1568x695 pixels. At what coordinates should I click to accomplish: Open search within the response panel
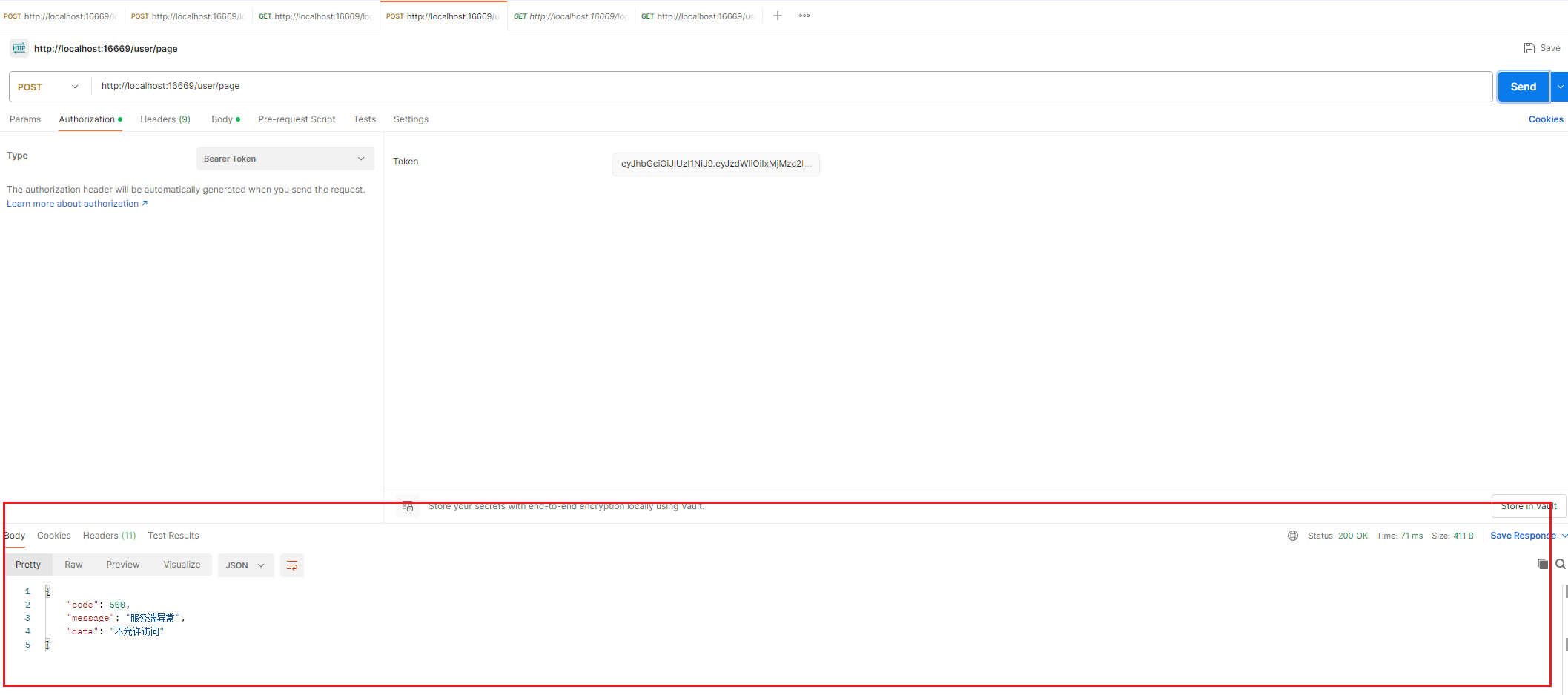point(1560,564)
